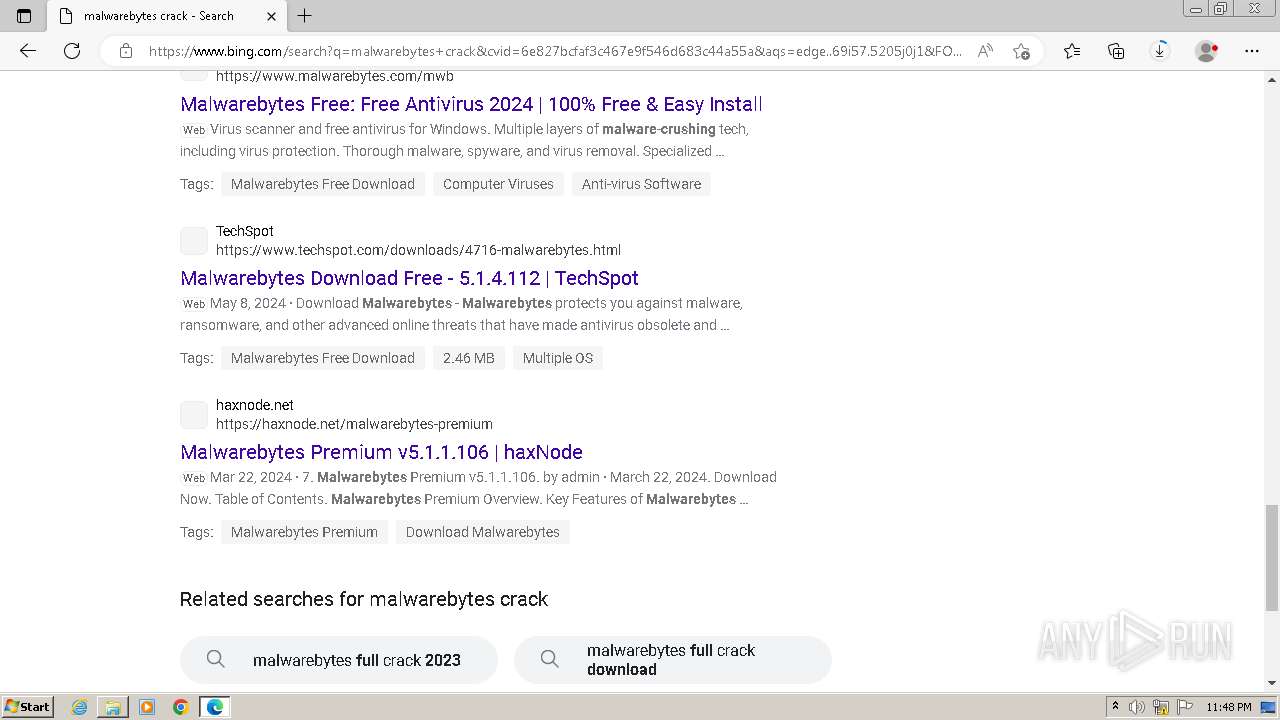Open the tab actions menu icon
The height and width of the screenshot is (720, 1280).
coord(24,15)
